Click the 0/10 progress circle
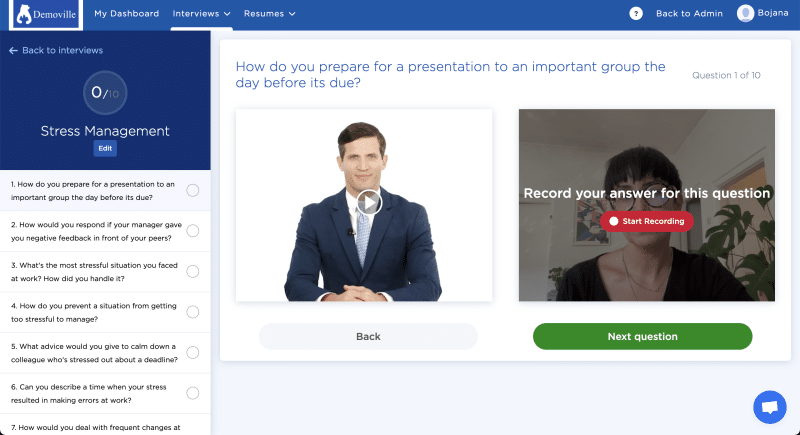 pyautogui.click(x=105, y=93)
